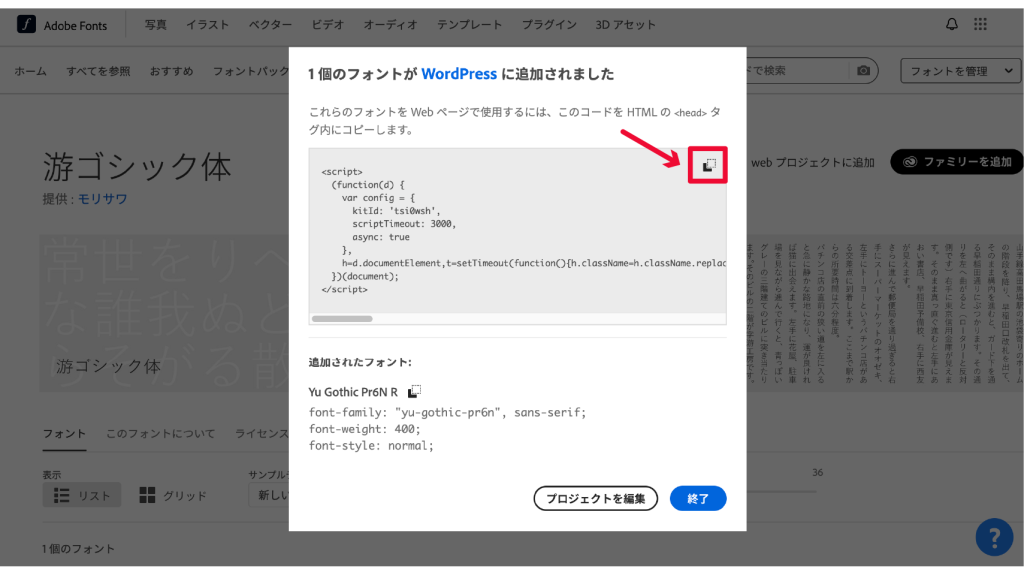Image resolution: width=1024 pixels, height=575 pixels.
Task: Open the help question mark bubble
Action: point(994,537)
